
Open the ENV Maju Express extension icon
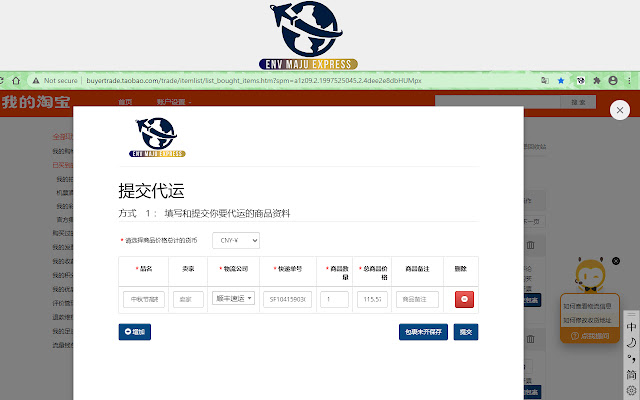click(580, 81)
